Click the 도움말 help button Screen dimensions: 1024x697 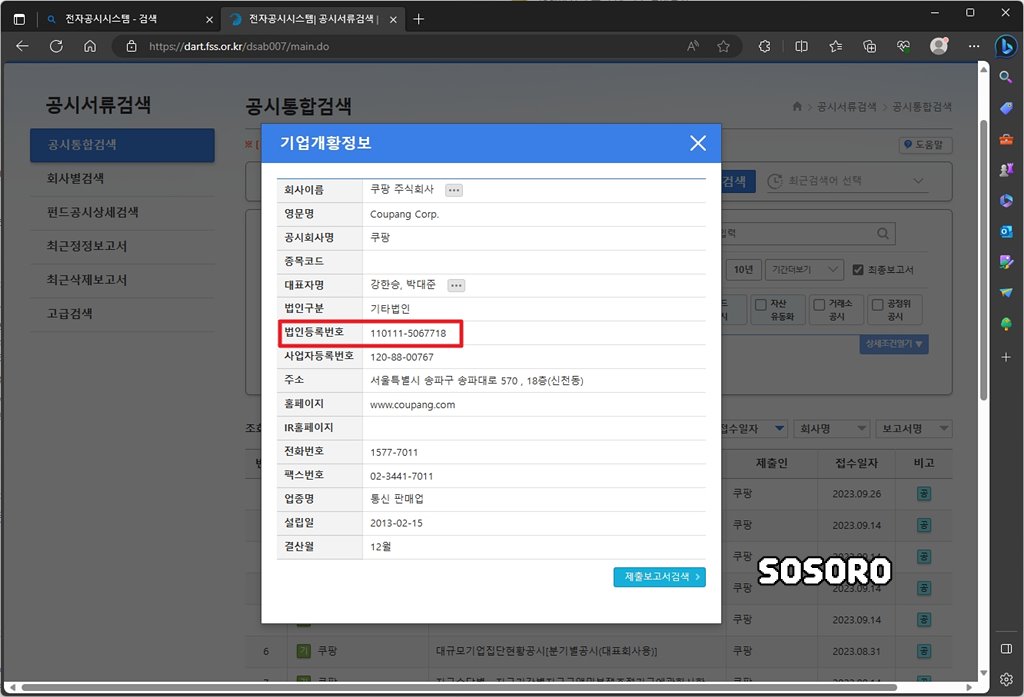pyautogui.click(x=925, y=145)
